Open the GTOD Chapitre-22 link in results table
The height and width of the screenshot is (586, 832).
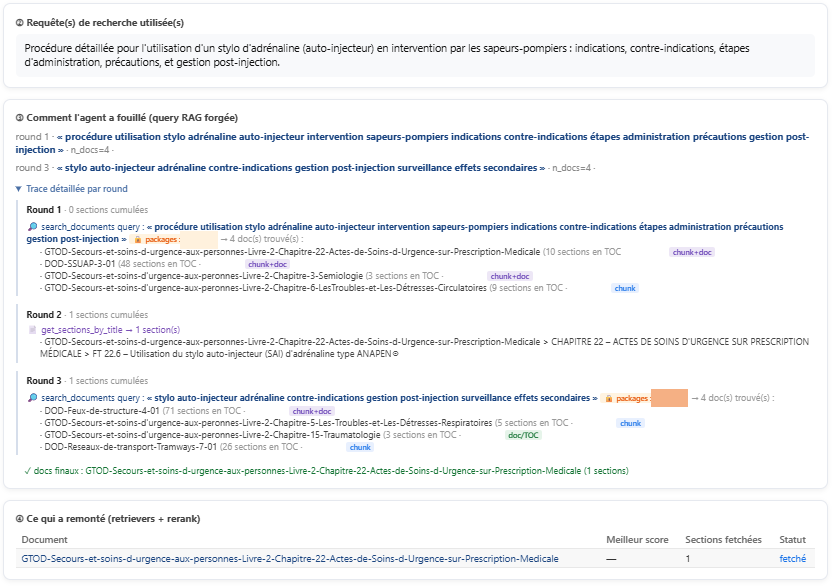(x=290, y=558)
